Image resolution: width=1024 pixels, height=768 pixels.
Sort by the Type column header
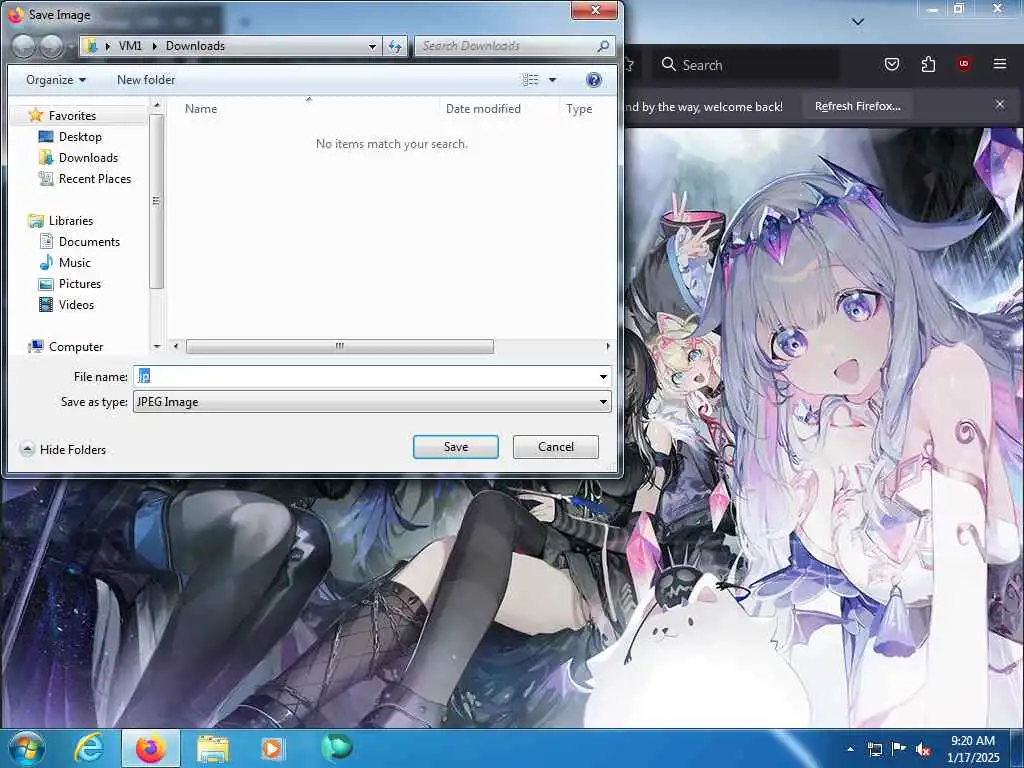coord(579,108)
